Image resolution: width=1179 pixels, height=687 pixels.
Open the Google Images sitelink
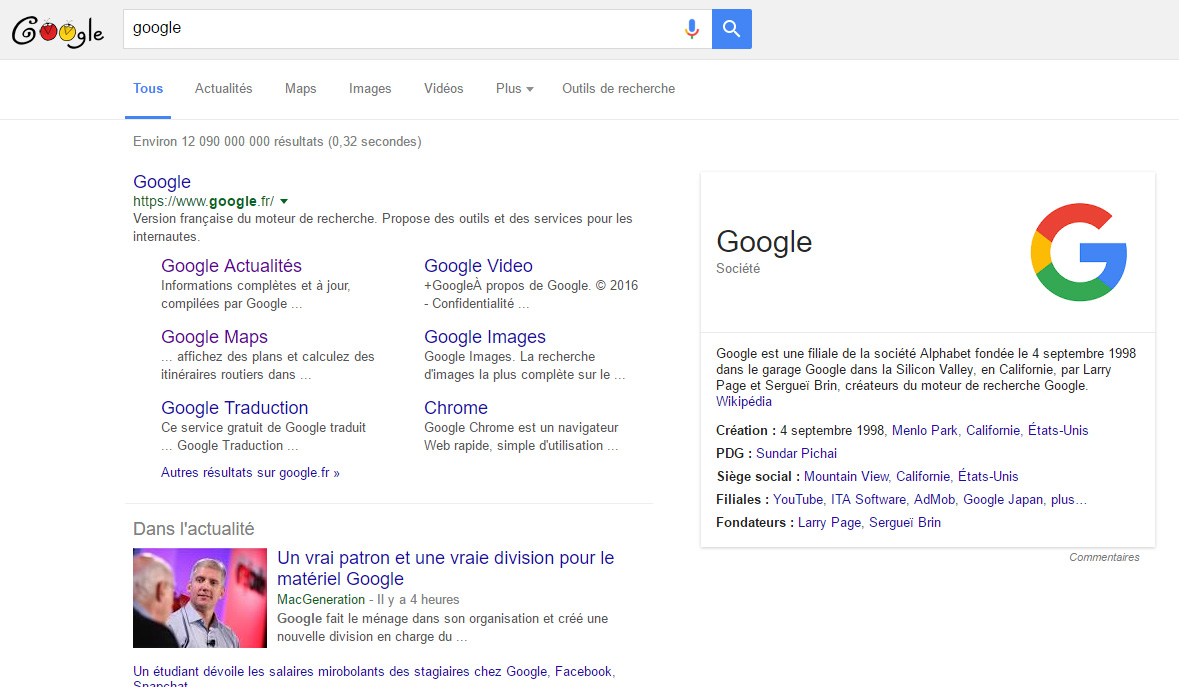485,337
